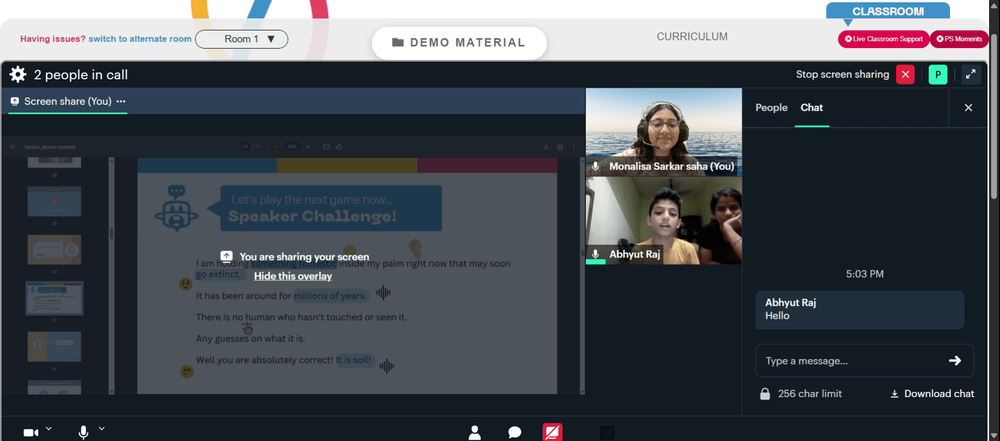
Task: Open call settings gear icon
Action: click(18, 75)
